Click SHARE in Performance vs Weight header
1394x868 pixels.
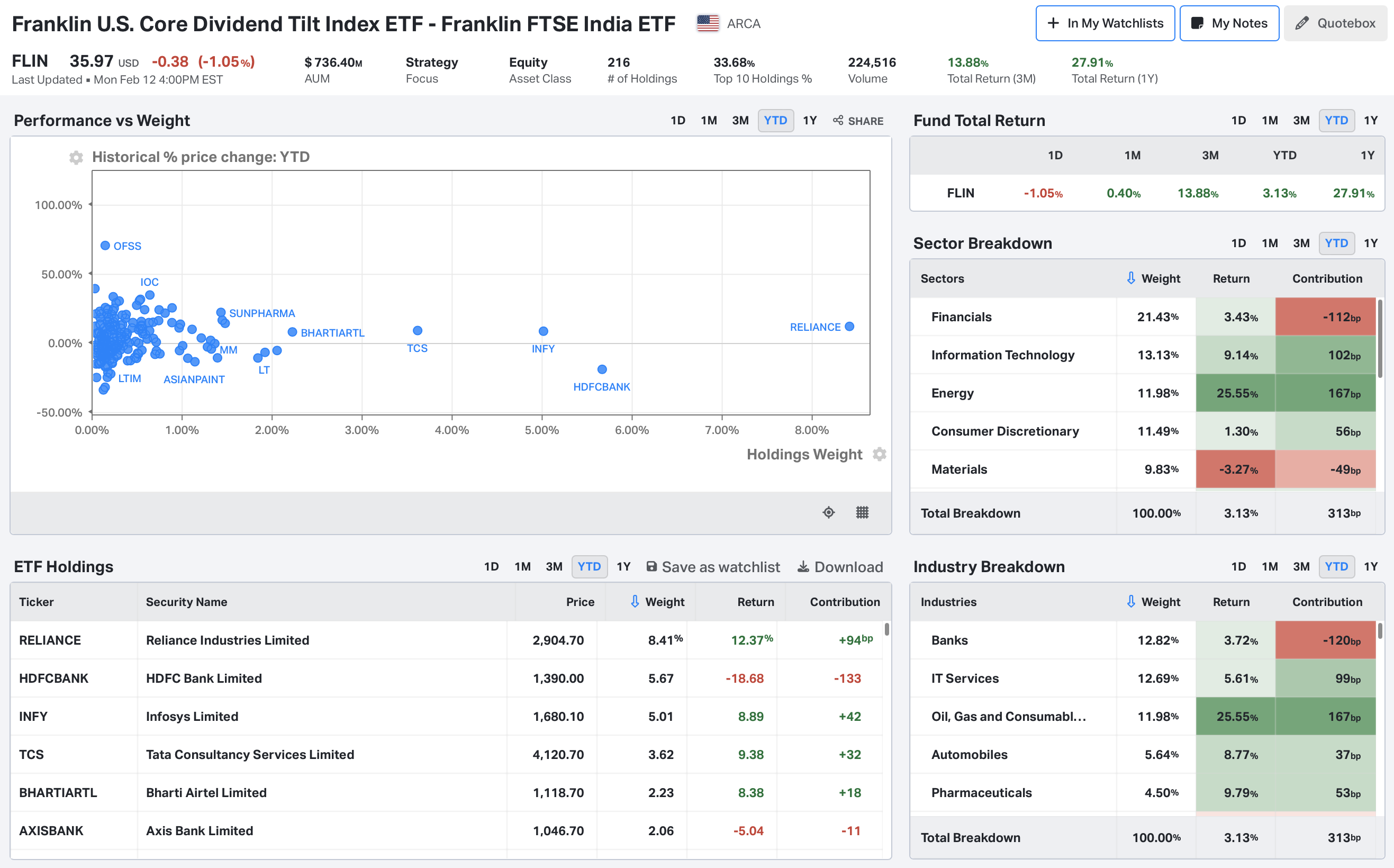point(858,121)
